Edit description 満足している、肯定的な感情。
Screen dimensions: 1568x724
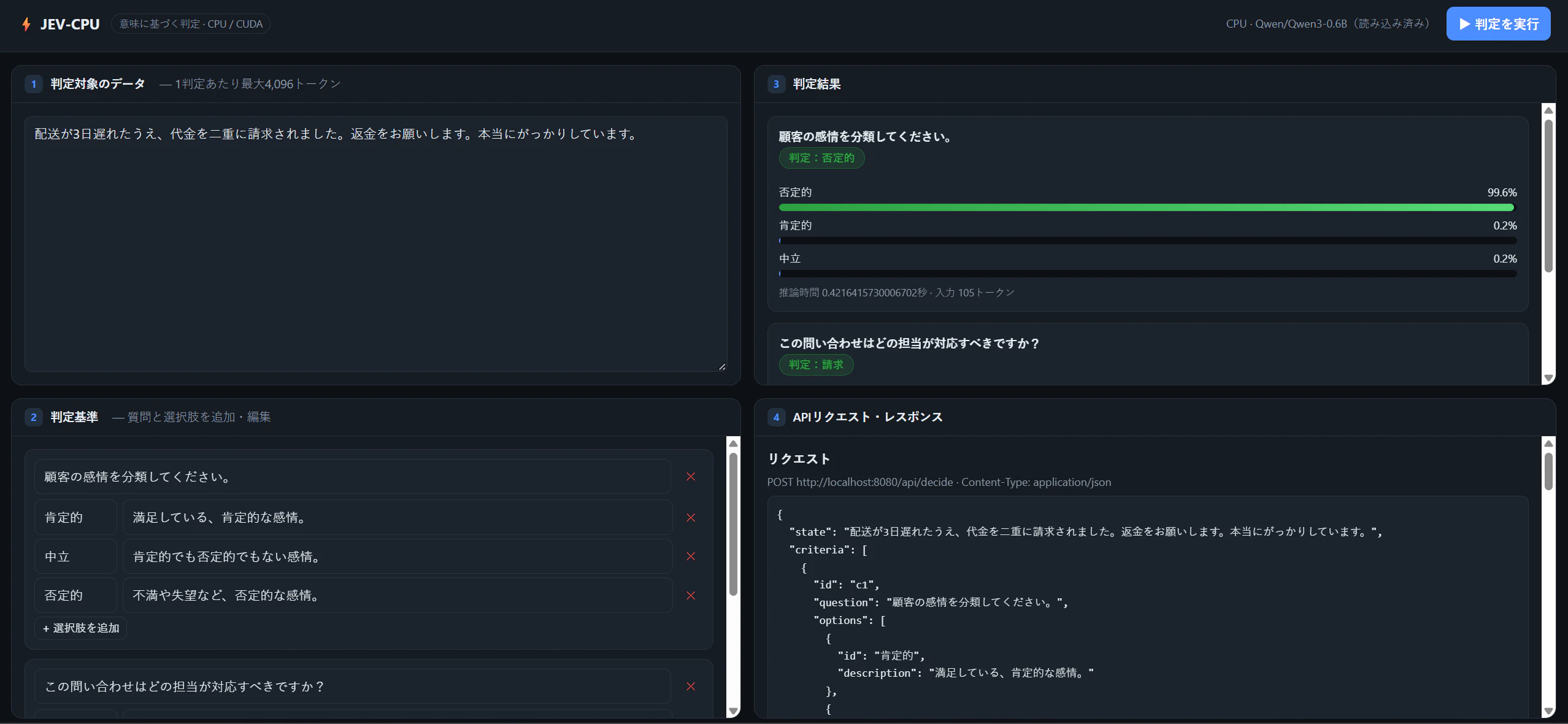398,517
